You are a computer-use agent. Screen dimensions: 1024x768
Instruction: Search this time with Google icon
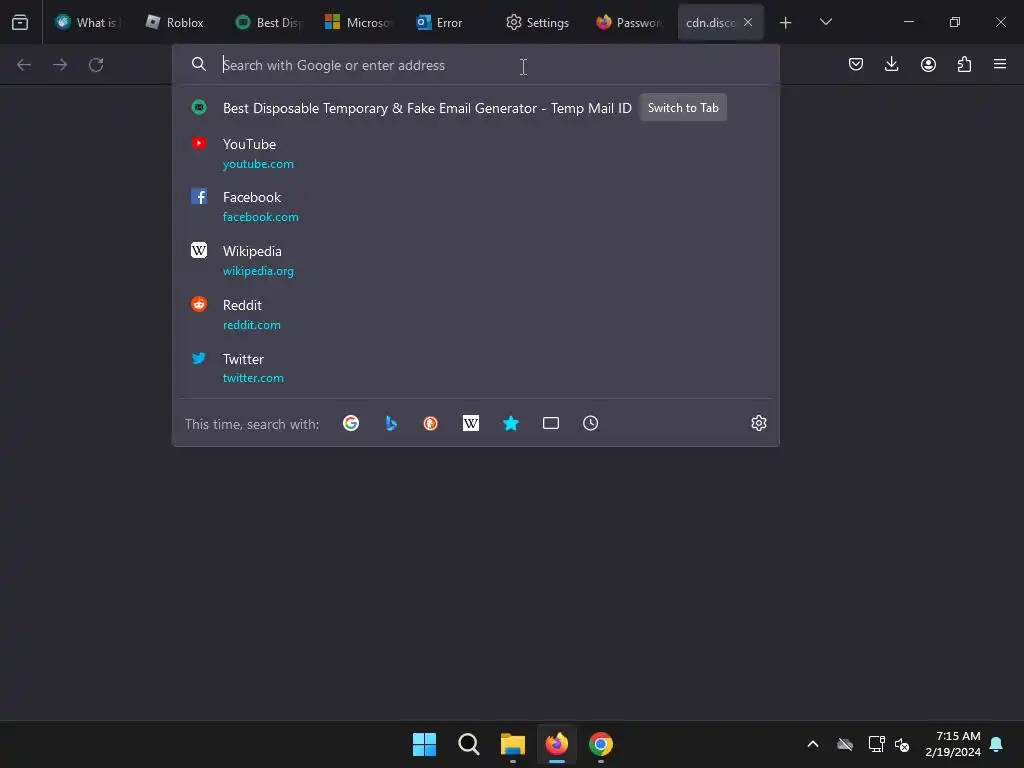pos(351,423)
